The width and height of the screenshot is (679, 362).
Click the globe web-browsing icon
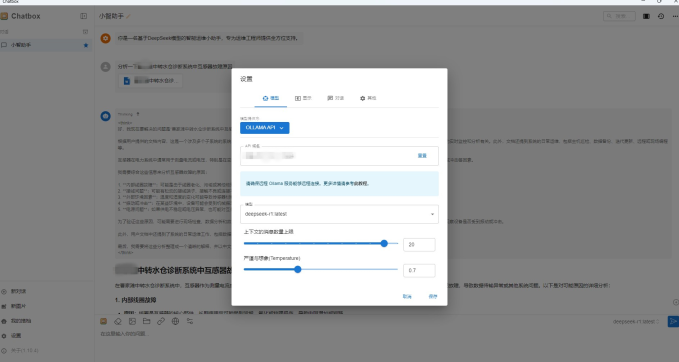pos(175,321)
